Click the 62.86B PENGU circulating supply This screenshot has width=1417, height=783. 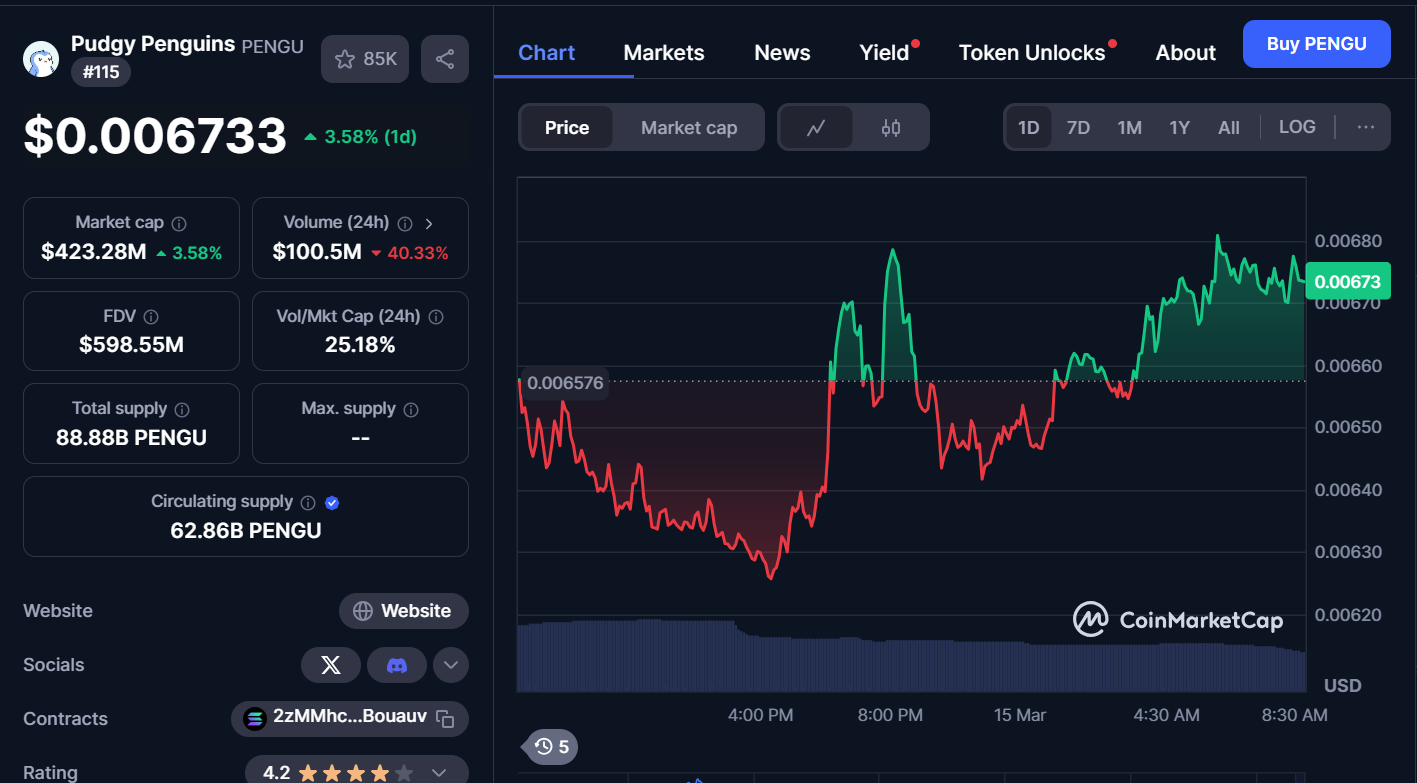click(246, 530)
